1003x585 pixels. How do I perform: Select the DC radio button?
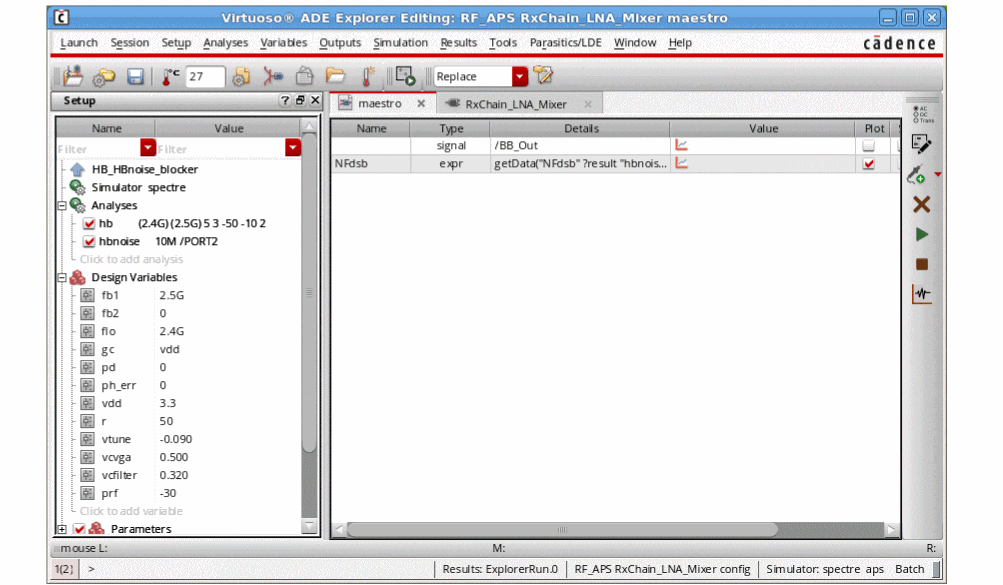point(916,114)
